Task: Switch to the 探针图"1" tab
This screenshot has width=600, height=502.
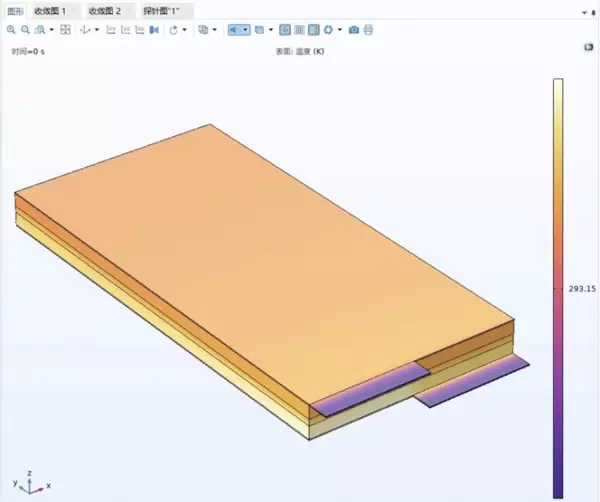Action: 161,10
